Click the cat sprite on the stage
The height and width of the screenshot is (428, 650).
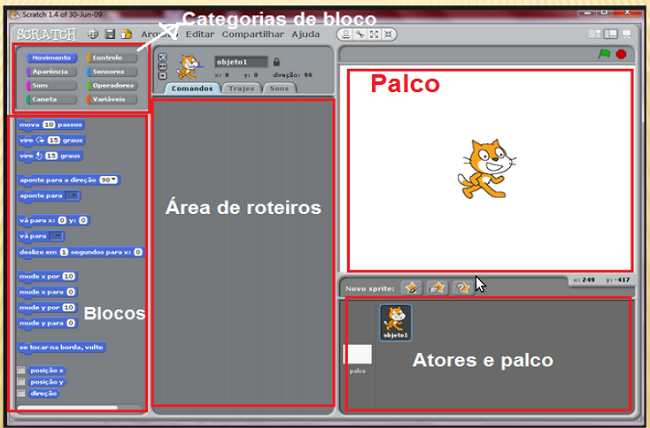click(x=487, y=169)
